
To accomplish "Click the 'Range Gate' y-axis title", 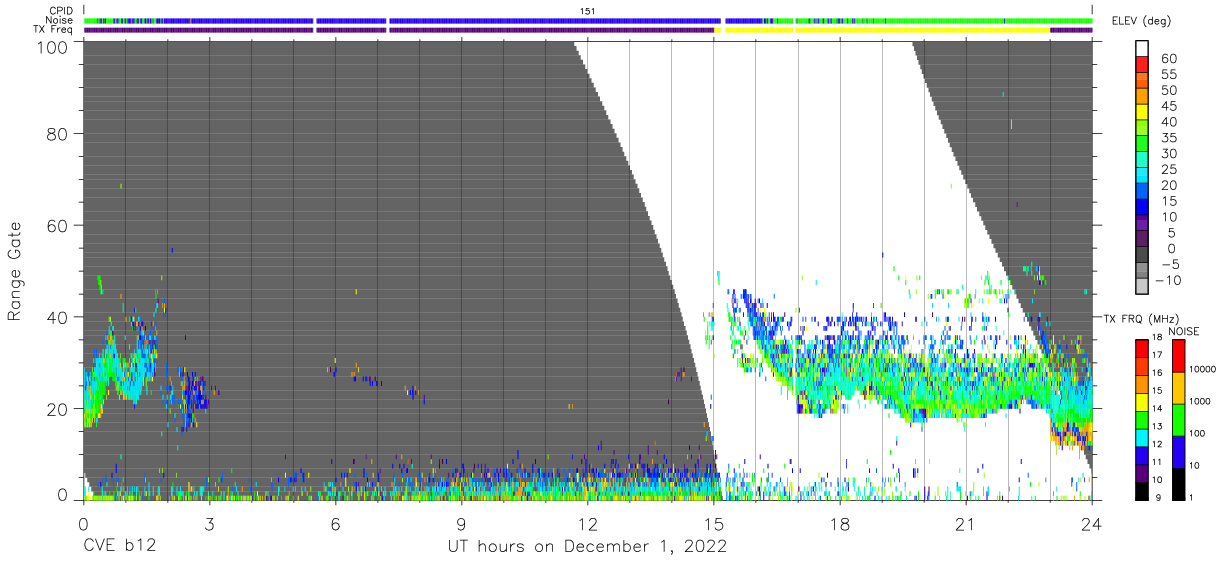I will [15, 271].
